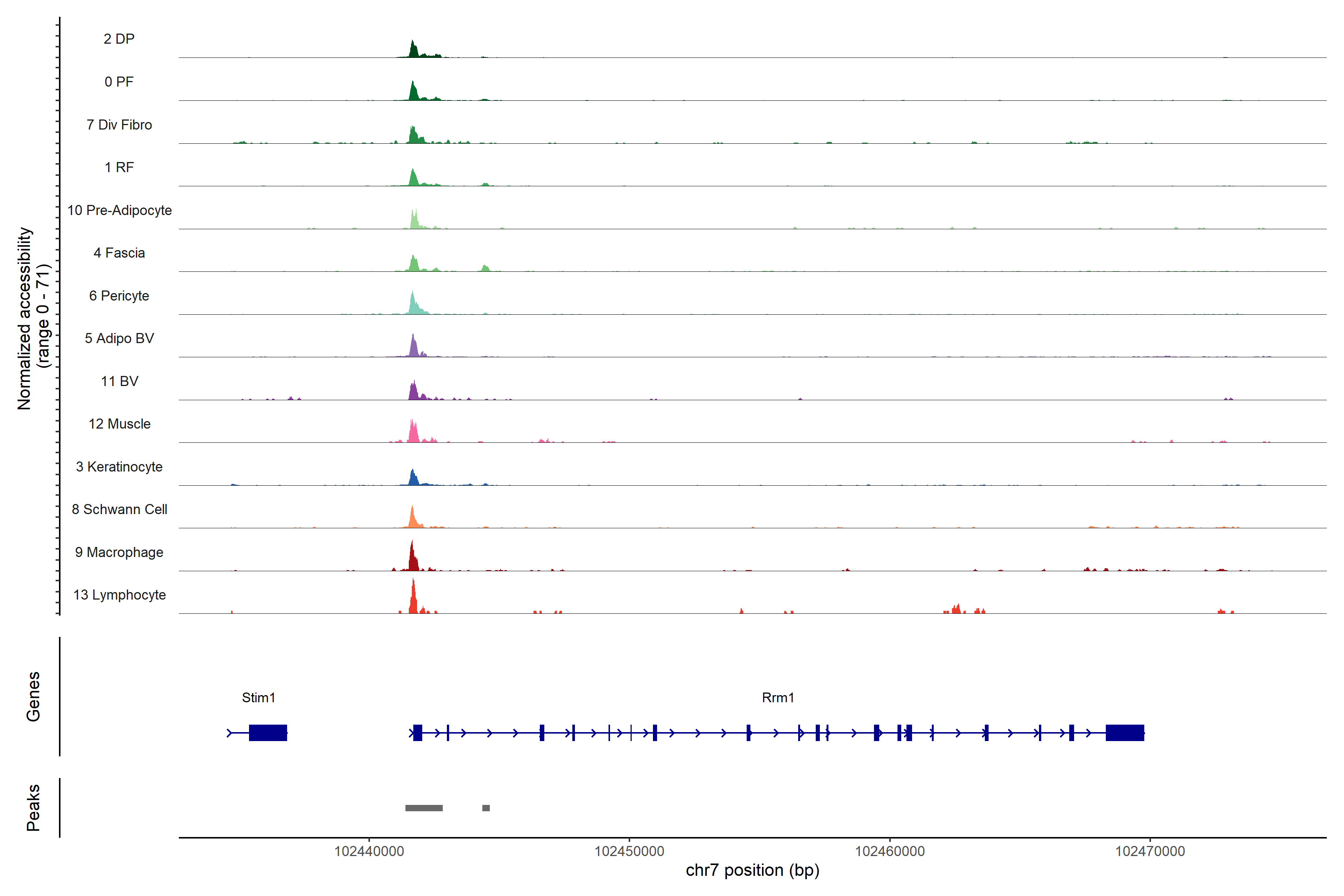
Task: Click the last large Rrm1 exon block
Action: pyautogui.click(x=1124, y=732)
